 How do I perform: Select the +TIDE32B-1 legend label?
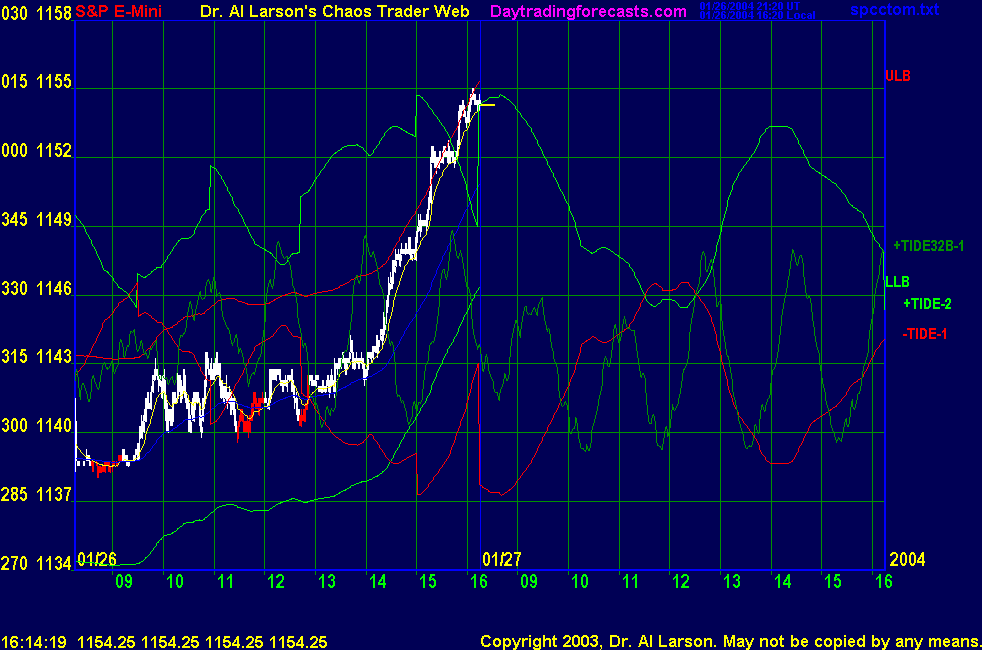(x=928, y=245)
